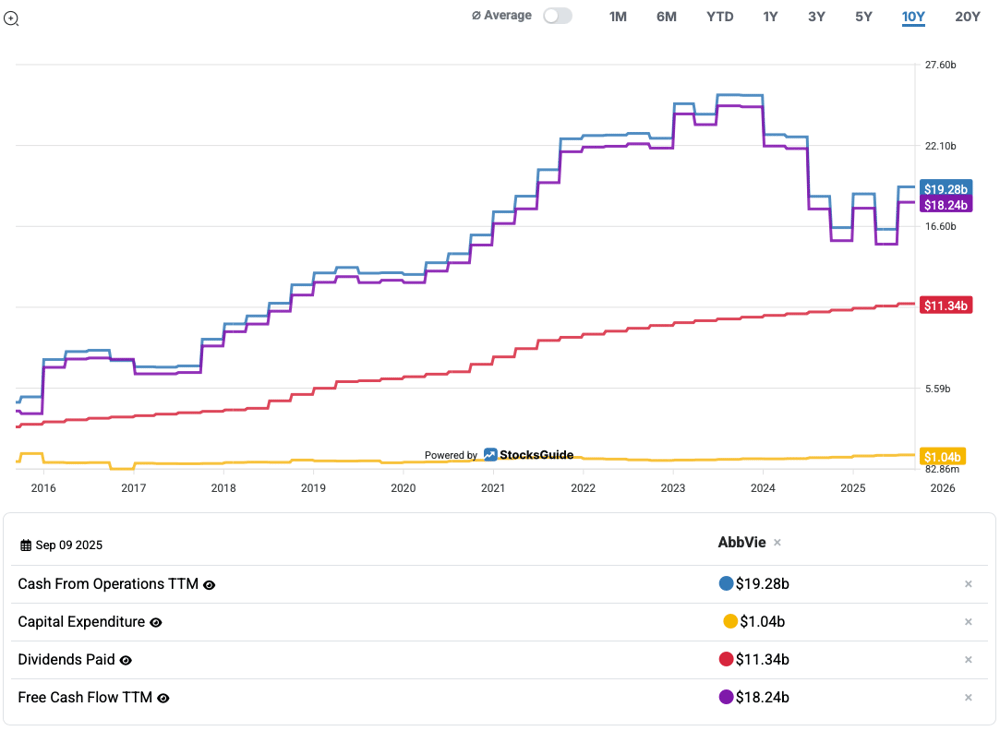
Task: Click the red $11.34b chart value tag
Action: click(x=946, y=306)
